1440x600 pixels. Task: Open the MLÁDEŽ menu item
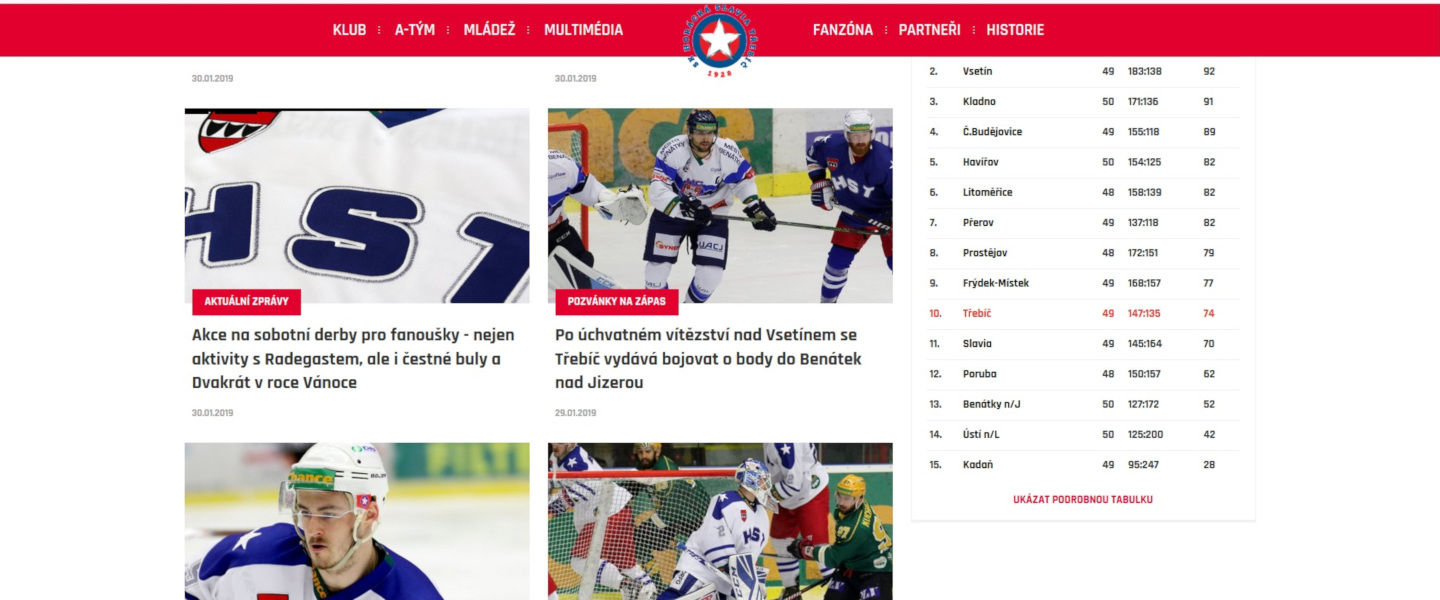(489, 30)
